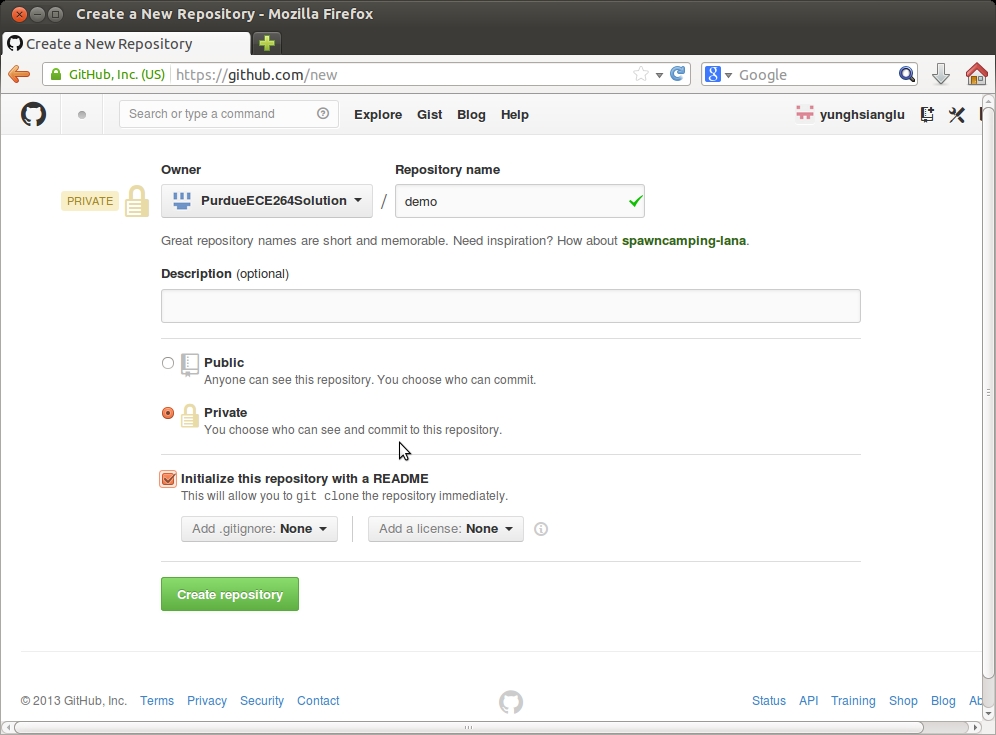This screenshot has width=996, height=735.
Task: Go to Firefox home page icon
Action: click(976, 74)
